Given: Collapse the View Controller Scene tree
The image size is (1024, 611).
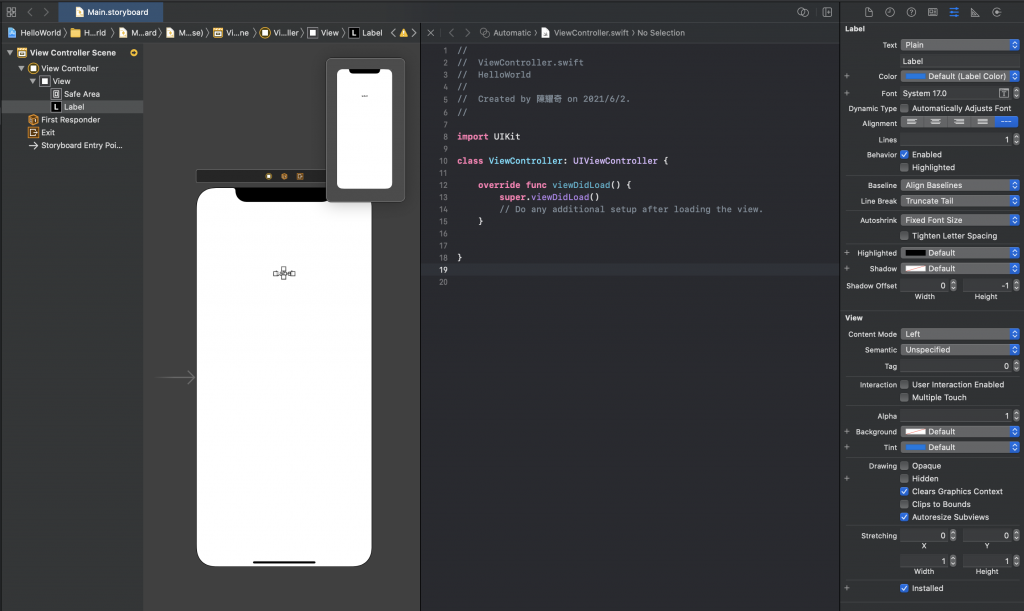Looking at the screenshot, I should pyautogui.click(x=11, y=53).
